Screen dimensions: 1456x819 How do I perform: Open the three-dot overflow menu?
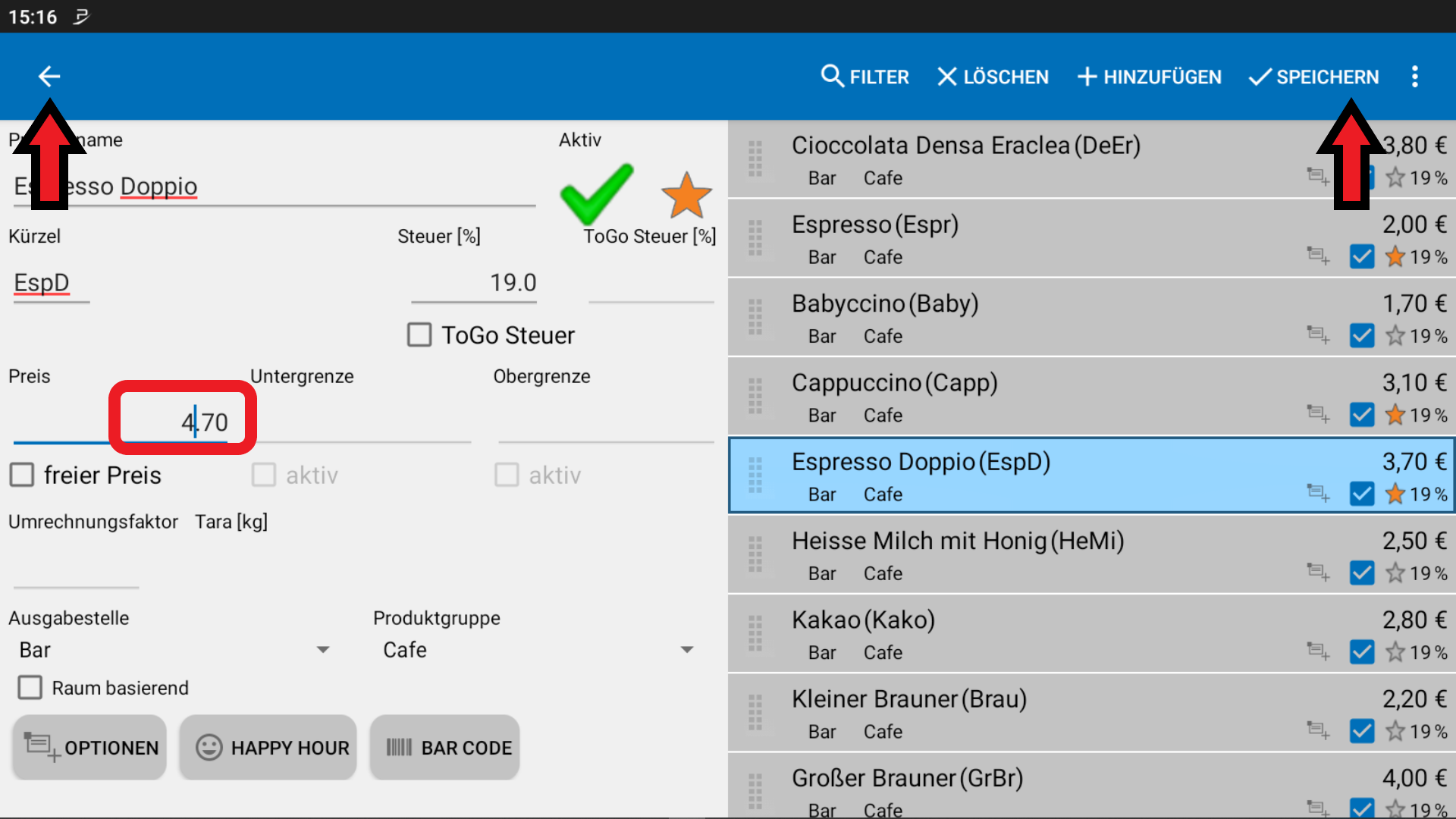1414,77
